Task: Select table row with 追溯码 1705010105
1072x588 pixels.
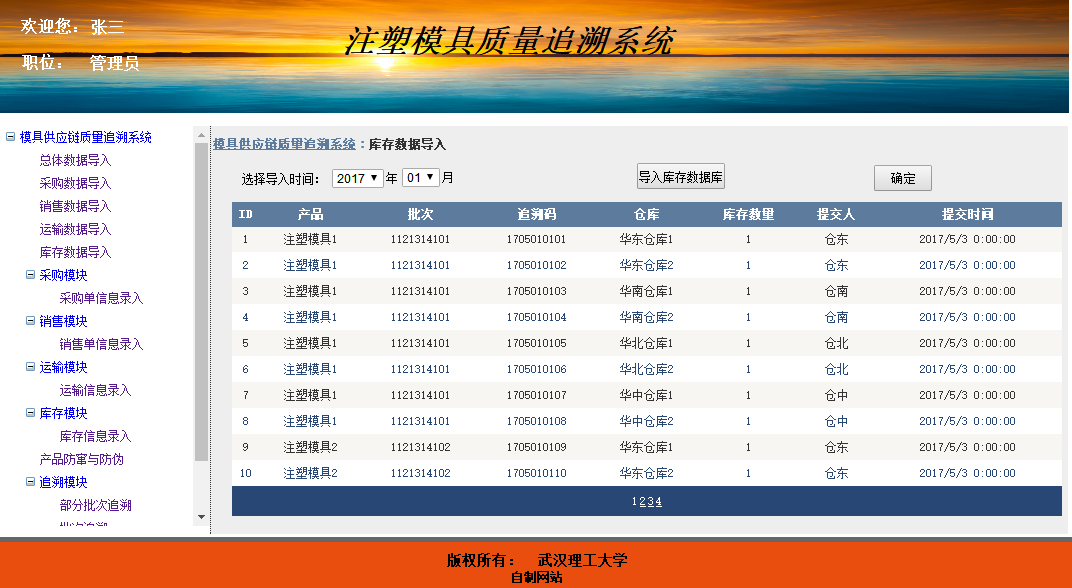Action: pos(536,343)
